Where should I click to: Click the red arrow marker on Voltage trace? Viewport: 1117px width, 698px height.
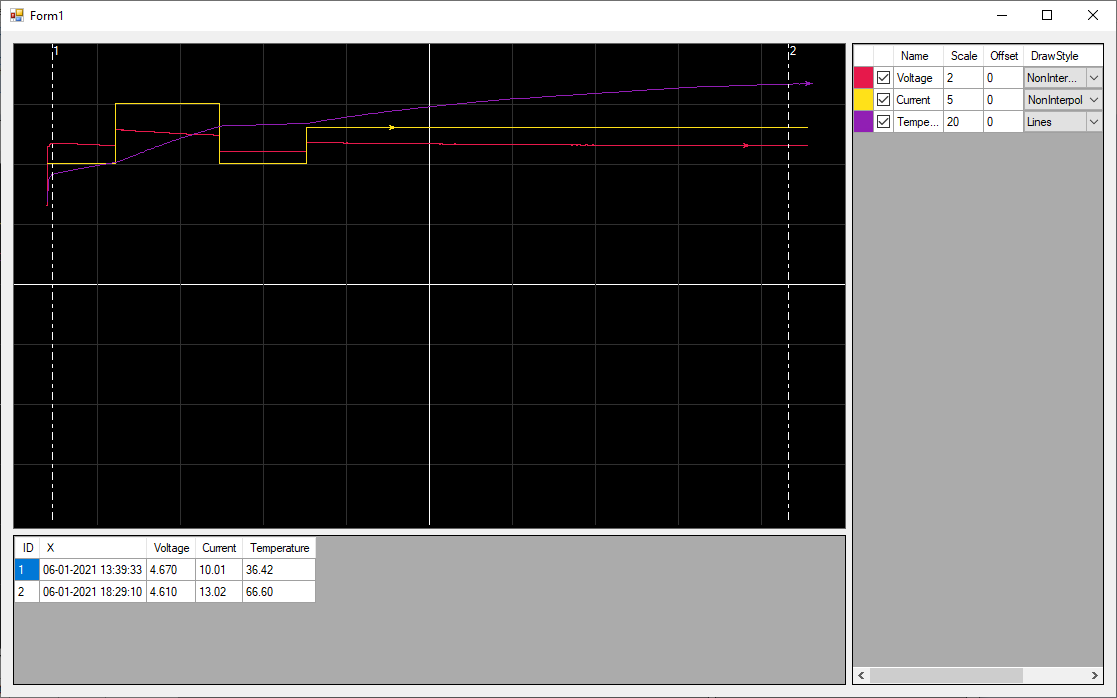point(746,146)
